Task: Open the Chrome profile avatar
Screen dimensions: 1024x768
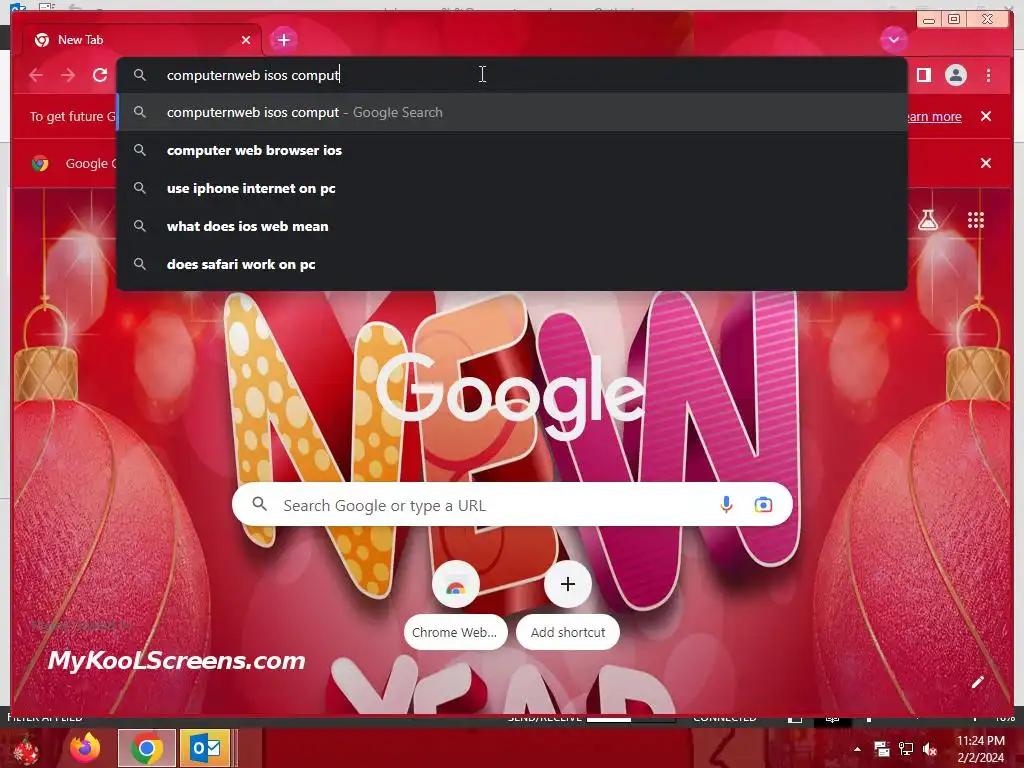Action: pos(955,75)
